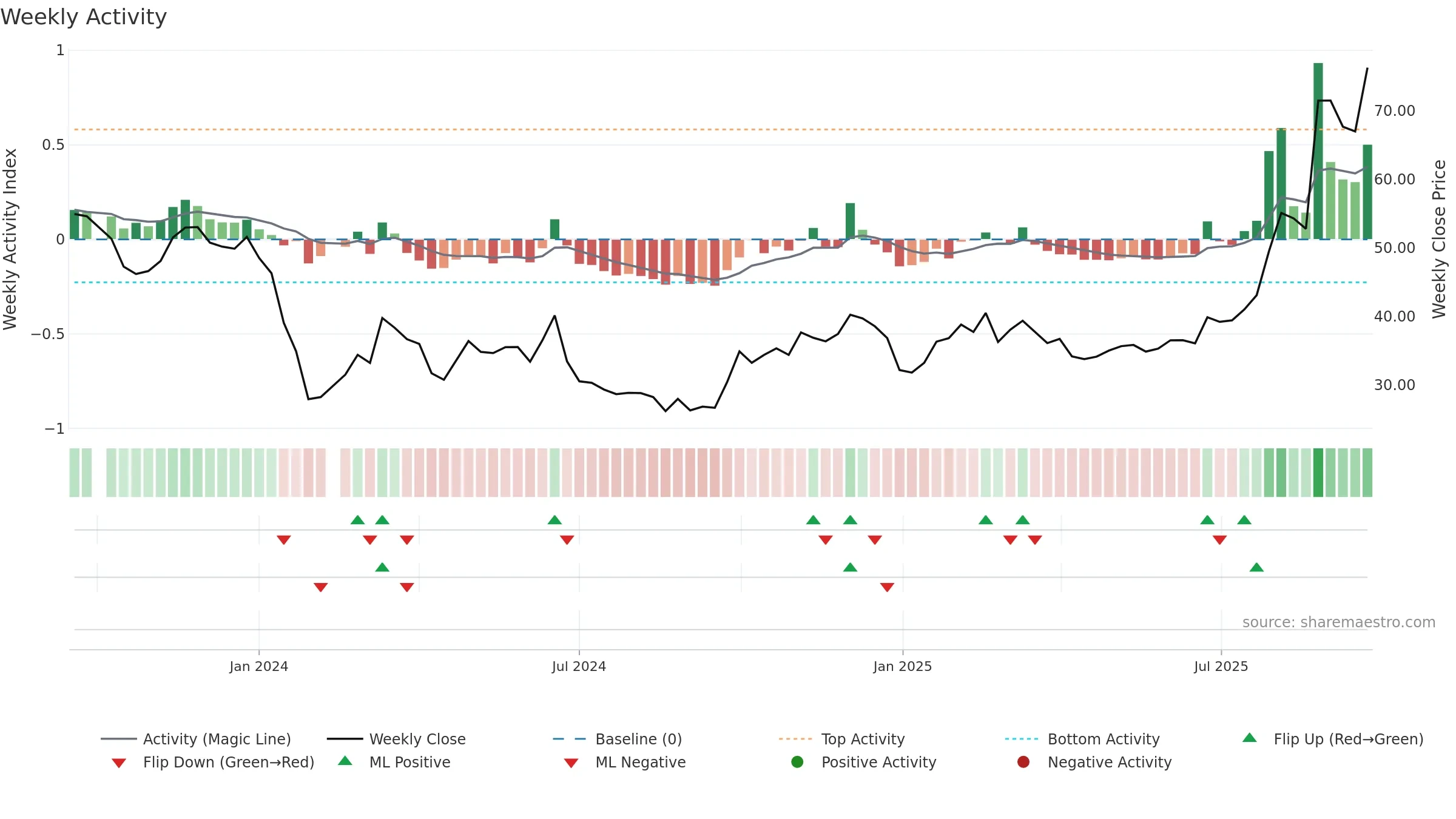Screen dimensions: 1456x819
Task: Toggle Flip Down (Green→Red) legend entry
Action: (x=212, y=762)
